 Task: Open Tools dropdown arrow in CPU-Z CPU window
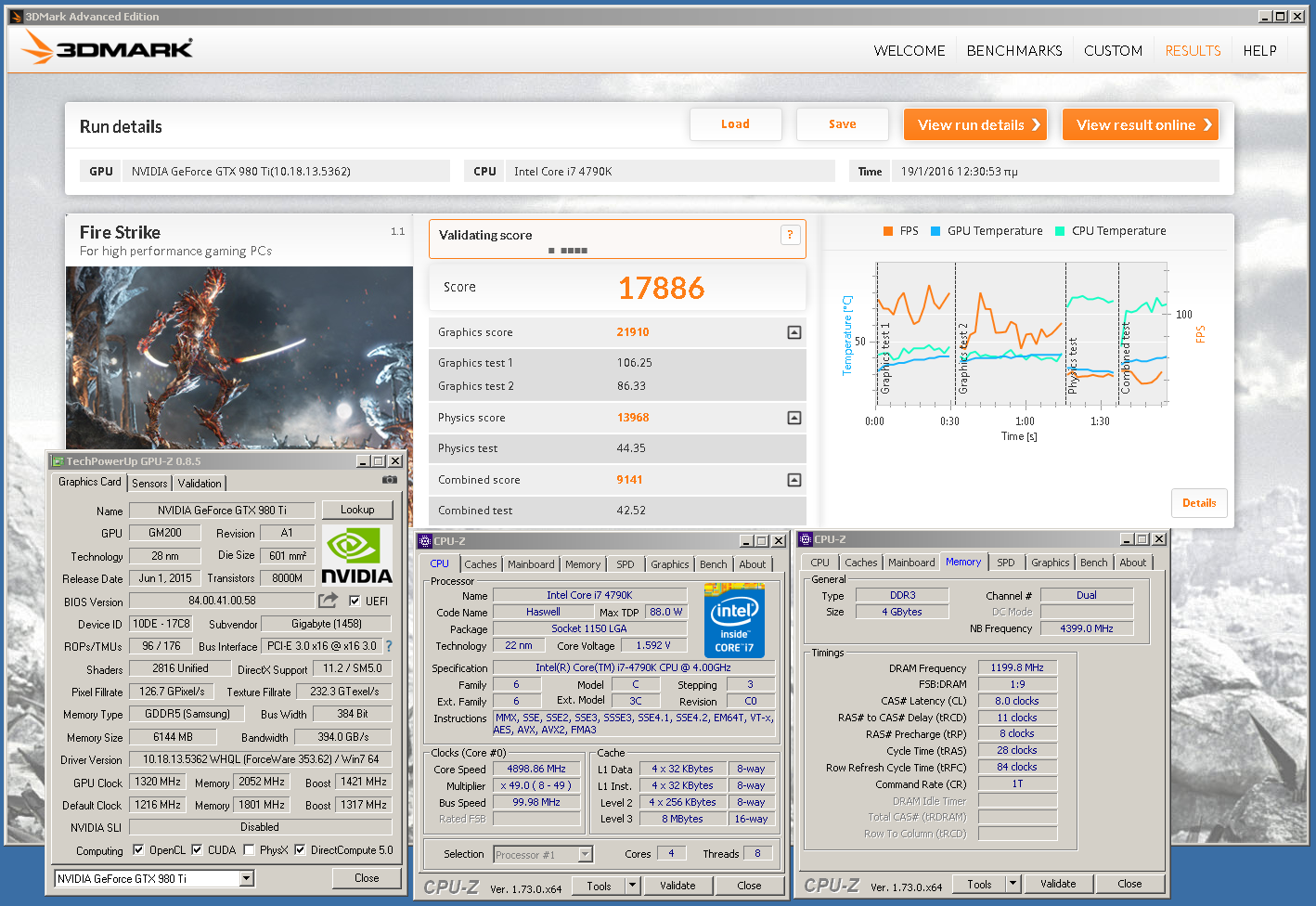point(633,886)
